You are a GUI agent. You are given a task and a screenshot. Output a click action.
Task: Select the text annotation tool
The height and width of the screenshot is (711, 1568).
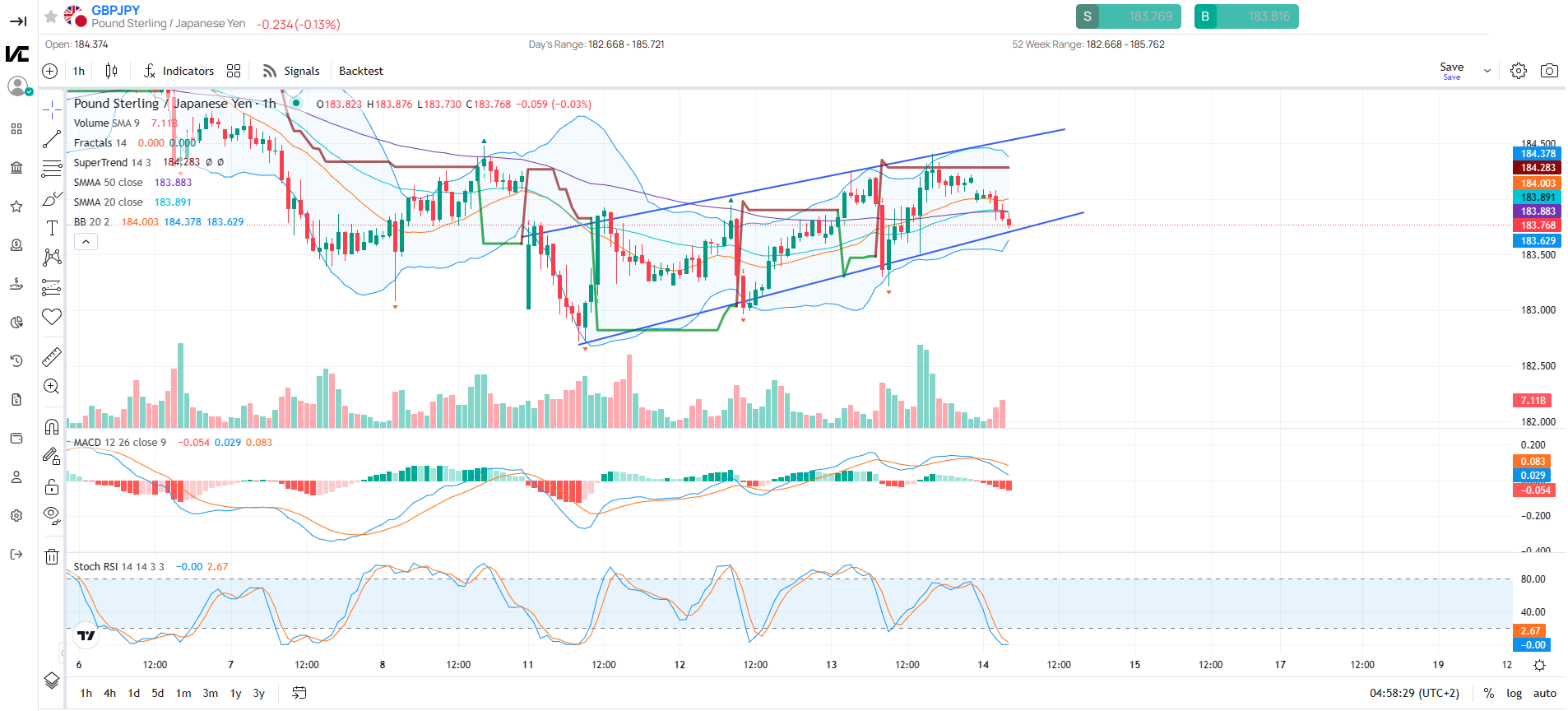coord(52,228)
